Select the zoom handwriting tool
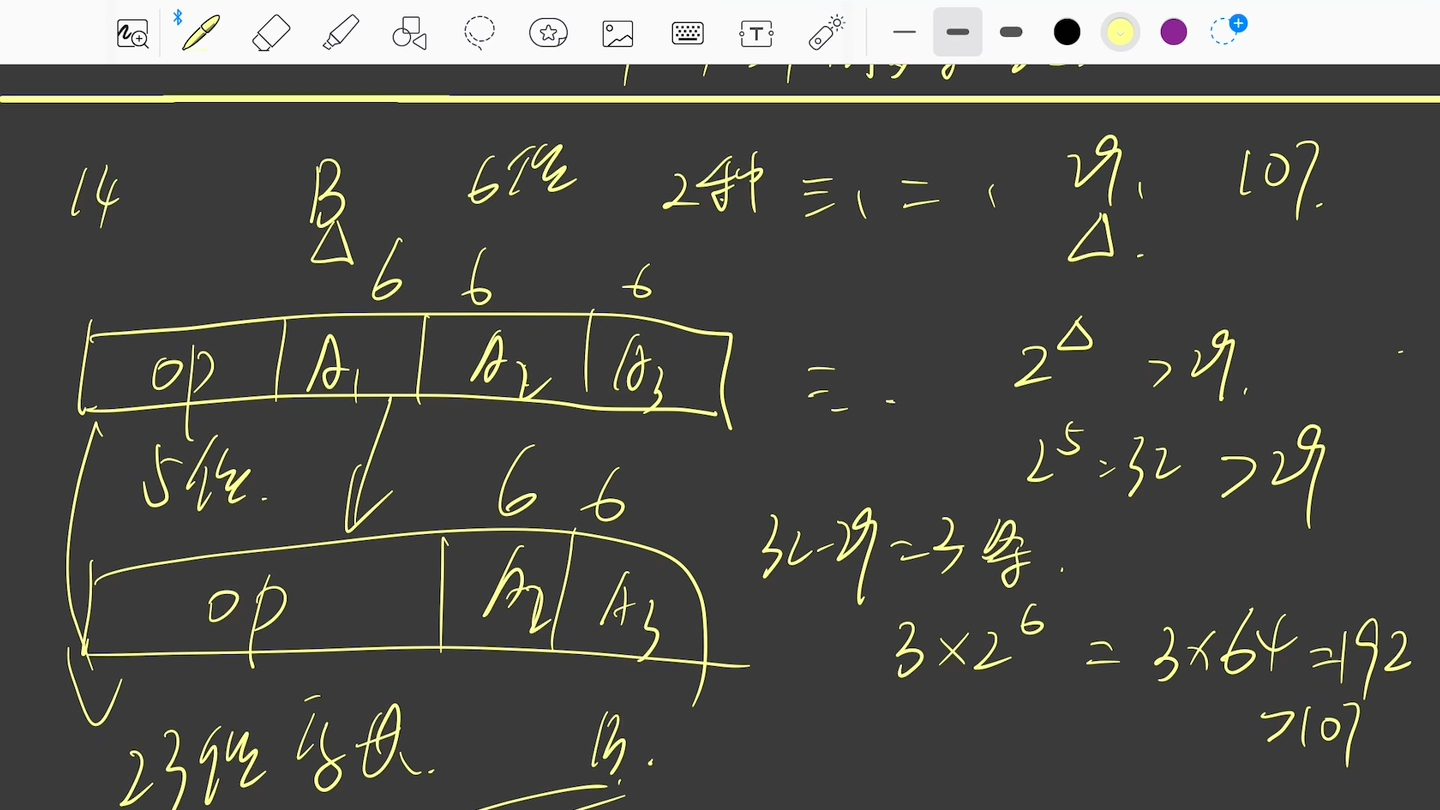Image resolution: width=1440 pixels, height=810 pixels. (133, 33)
